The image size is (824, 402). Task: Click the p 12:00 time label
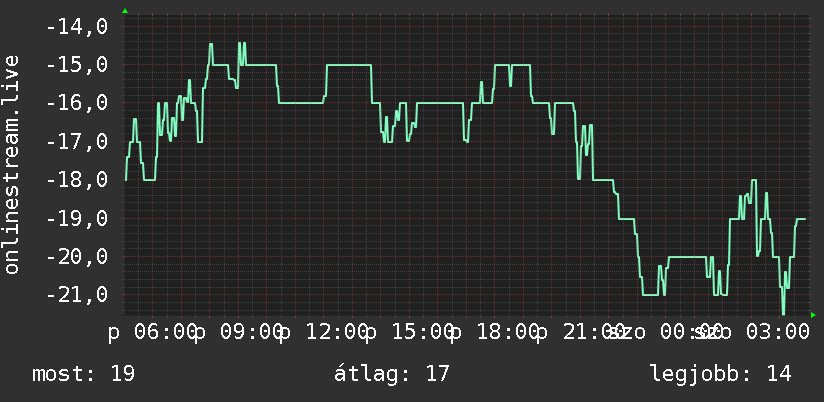point(324,333)
